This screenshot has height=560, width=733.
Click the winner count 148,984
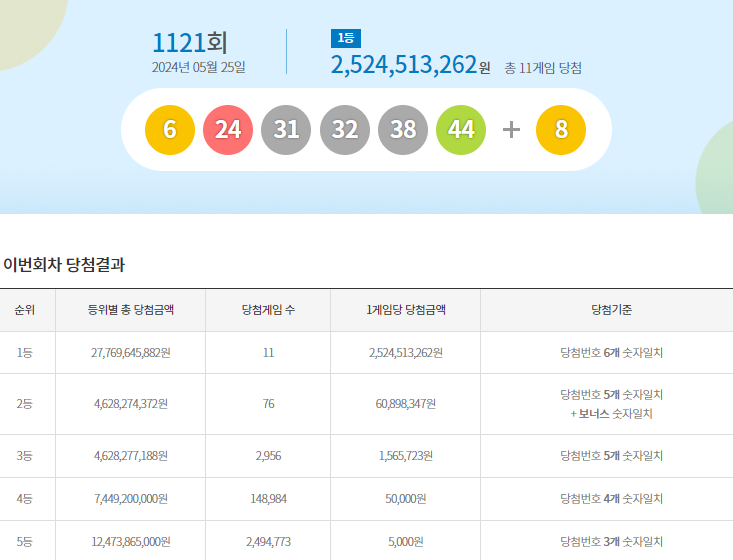click(x=268, y=499)
